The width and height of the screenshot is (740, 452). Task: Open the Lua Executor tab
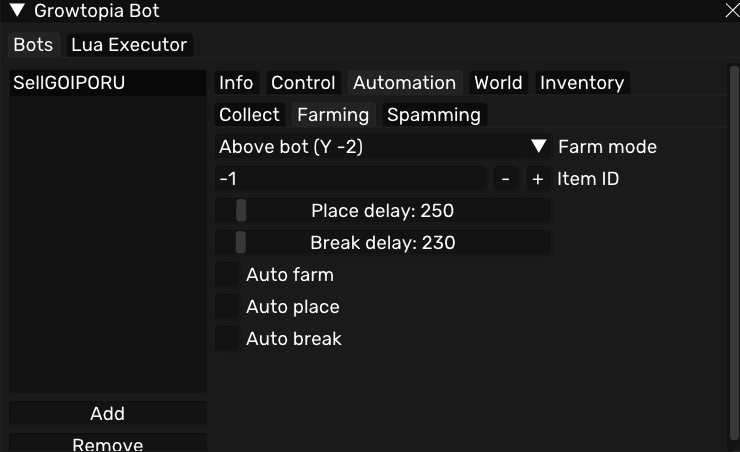point(128,45)
